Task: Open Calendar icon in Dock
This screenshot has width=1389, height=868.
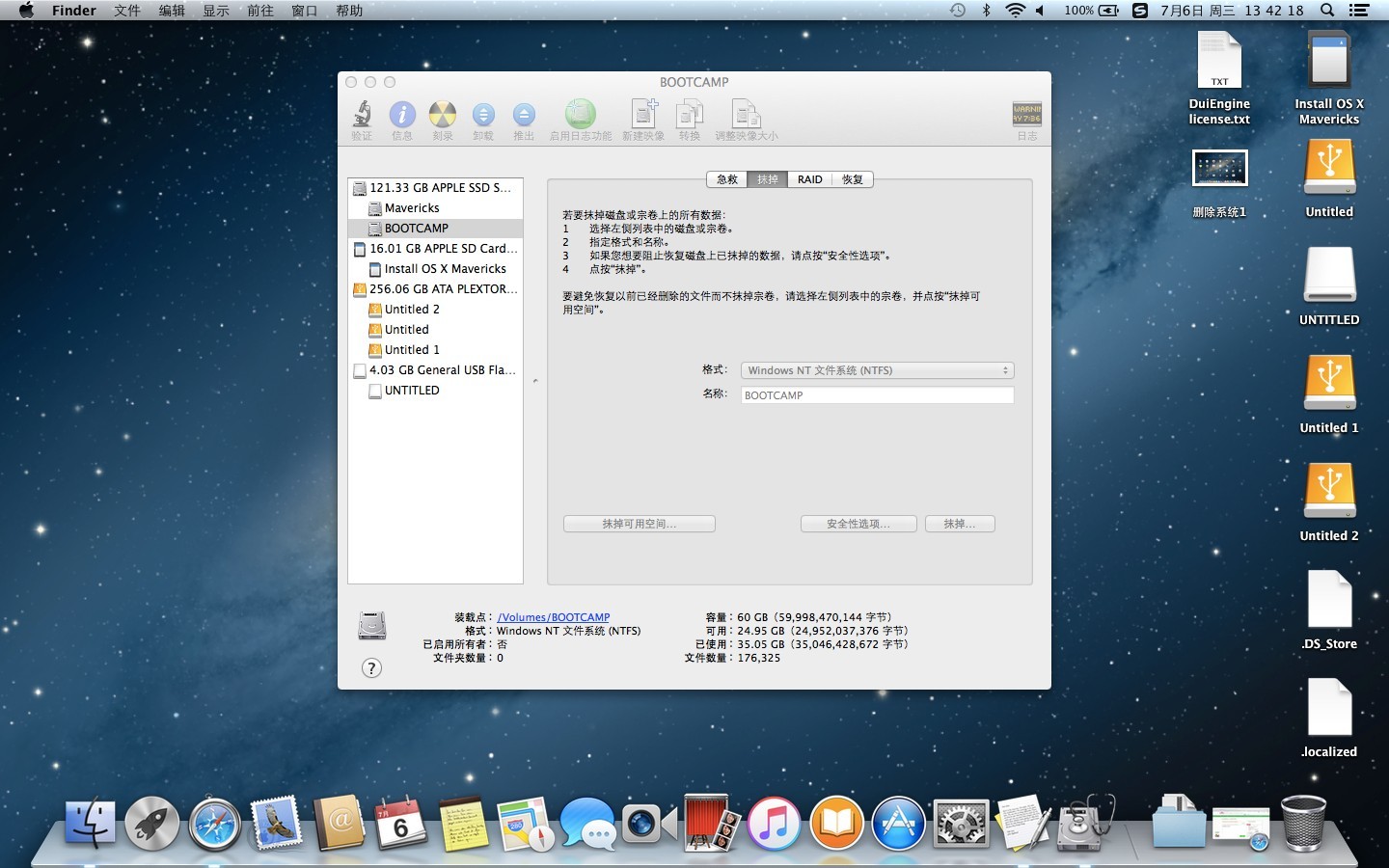Action: click(x=401, y=824)
